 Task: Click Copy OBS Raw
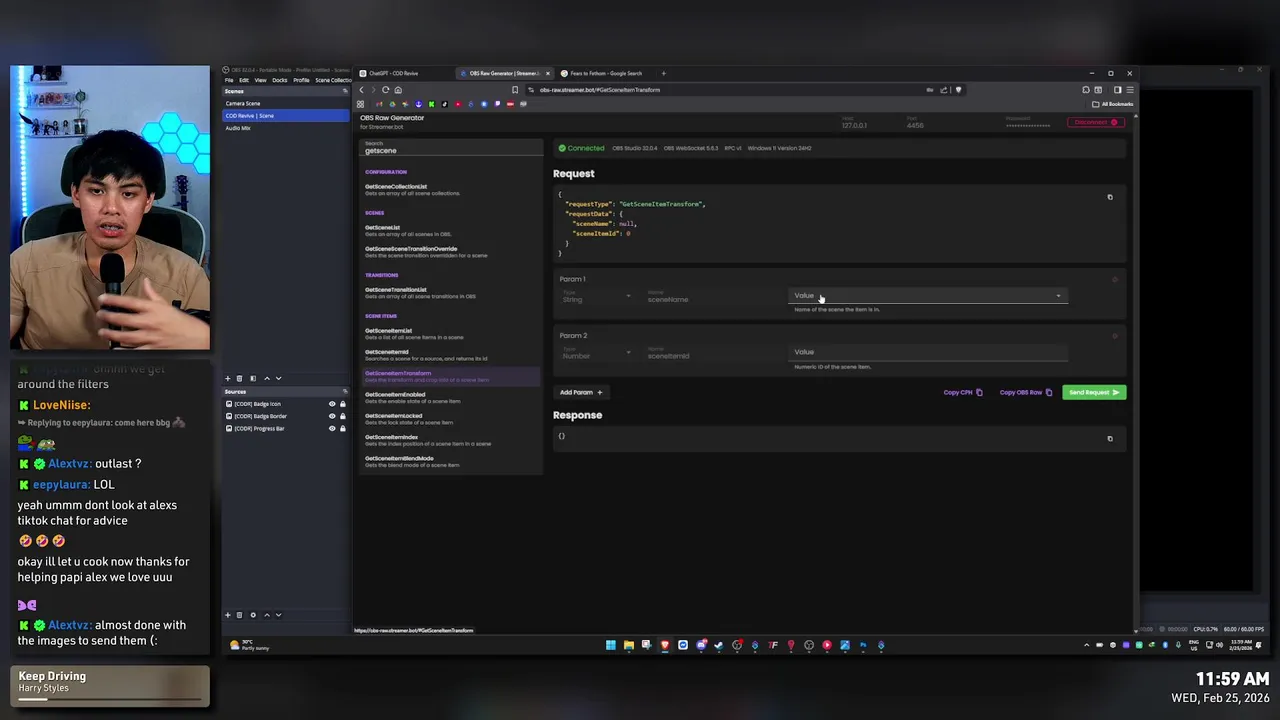pyautogui.click(x=1026, y=392)
